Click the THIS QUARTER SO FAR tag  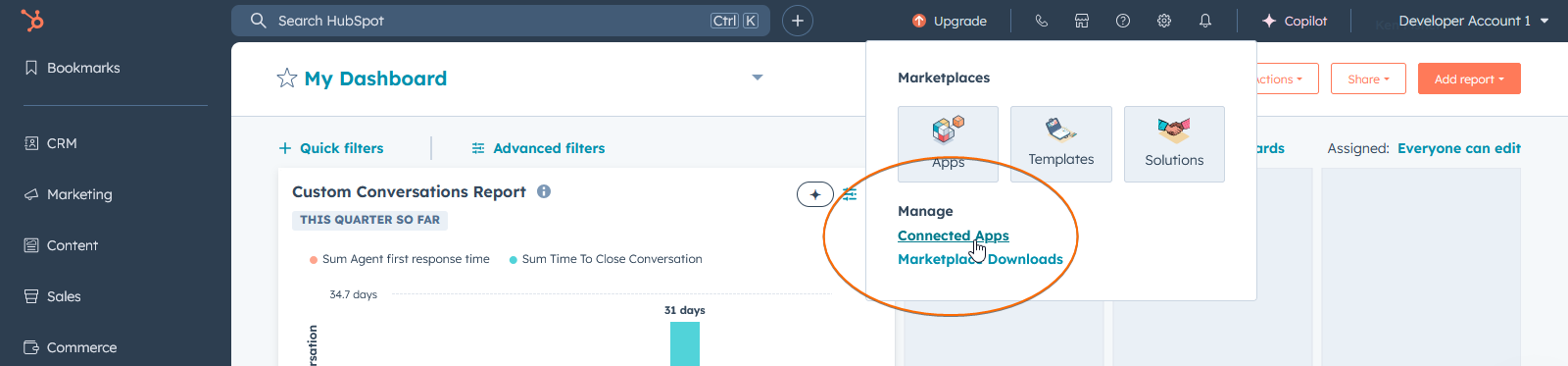(x=369, y=220)
